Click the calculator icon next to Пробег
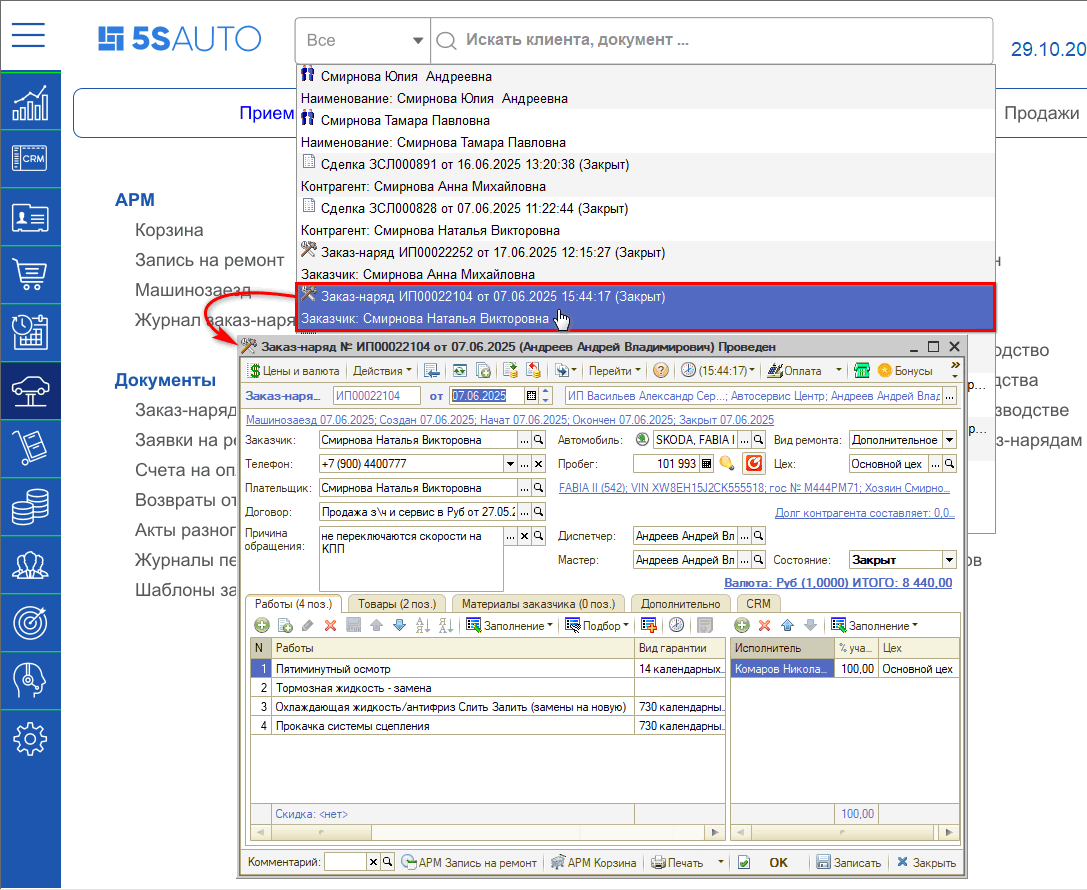 [707, 464]
